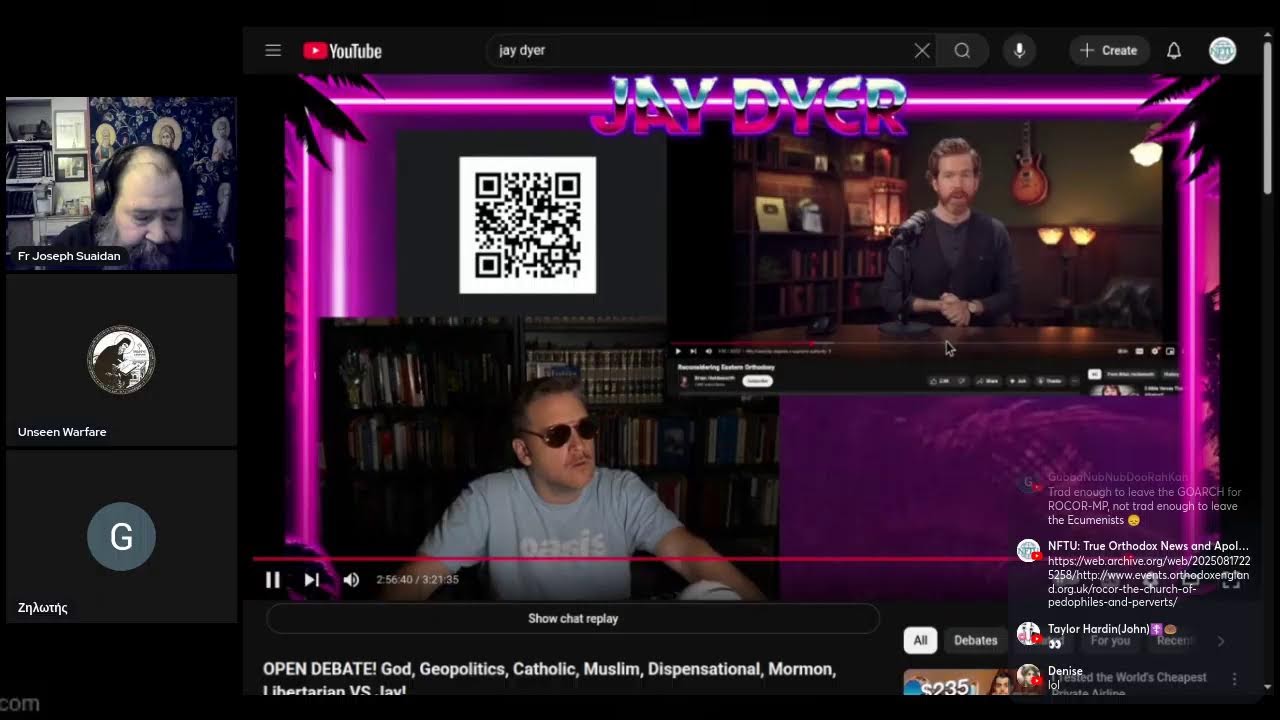Start voice search with the microphone icon
1280x720 pixels.
click(1019, 50)
